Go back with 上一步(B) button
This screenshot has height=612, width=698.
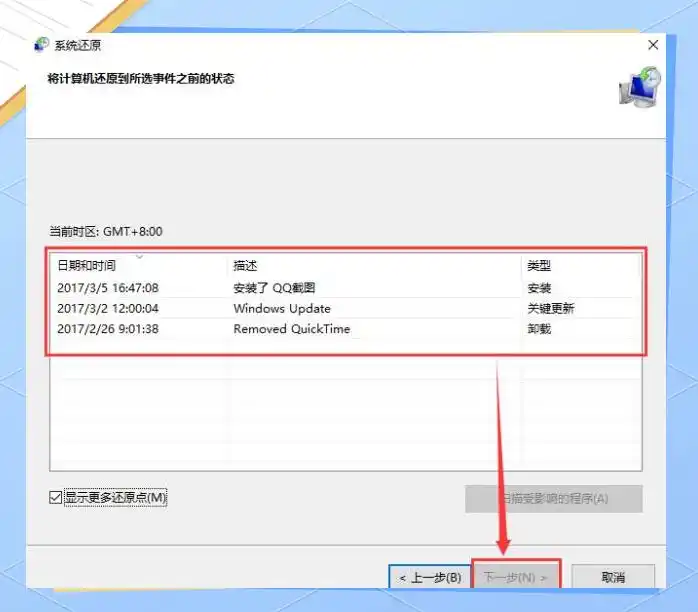click(430, 578)
